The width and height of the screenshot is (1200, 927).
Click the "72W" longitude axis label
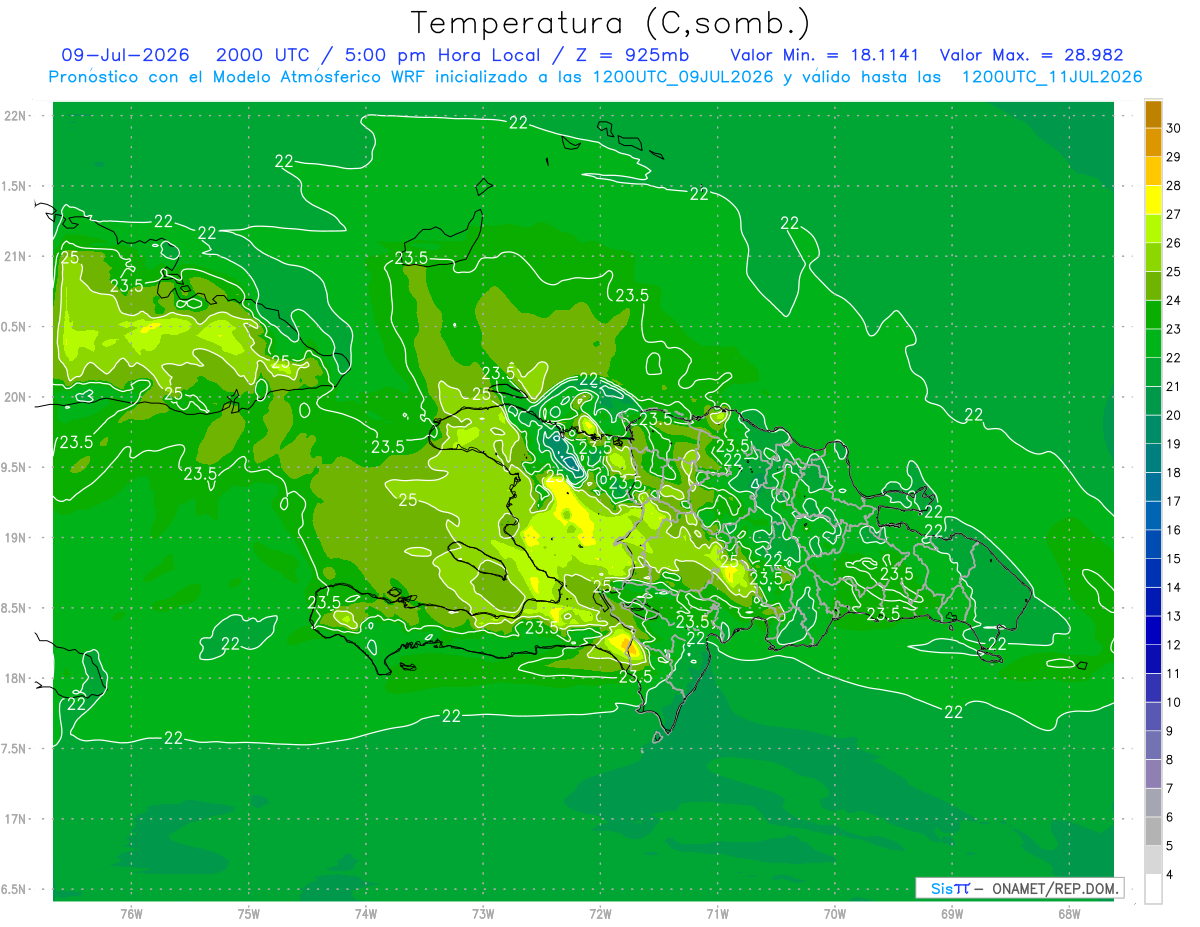[601, 914]
